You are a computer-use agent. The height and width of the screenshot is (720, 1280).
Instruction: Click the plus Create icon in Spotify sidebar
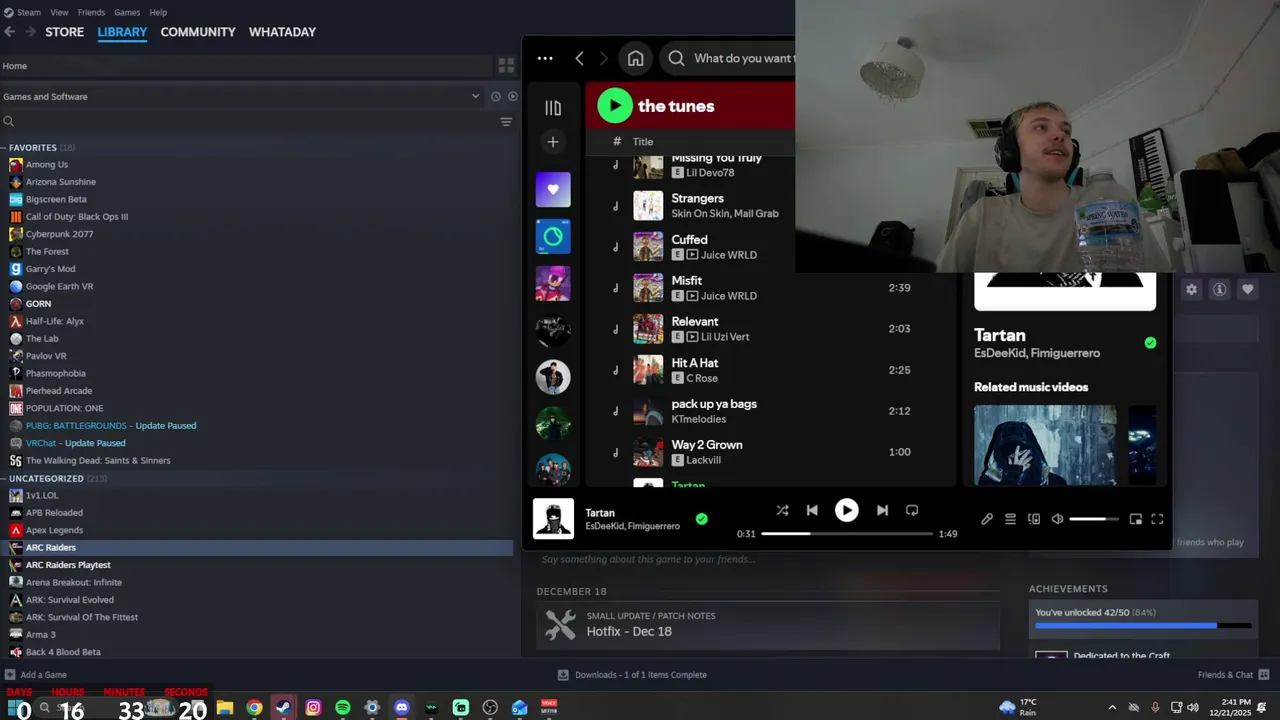tap(553, 142)
